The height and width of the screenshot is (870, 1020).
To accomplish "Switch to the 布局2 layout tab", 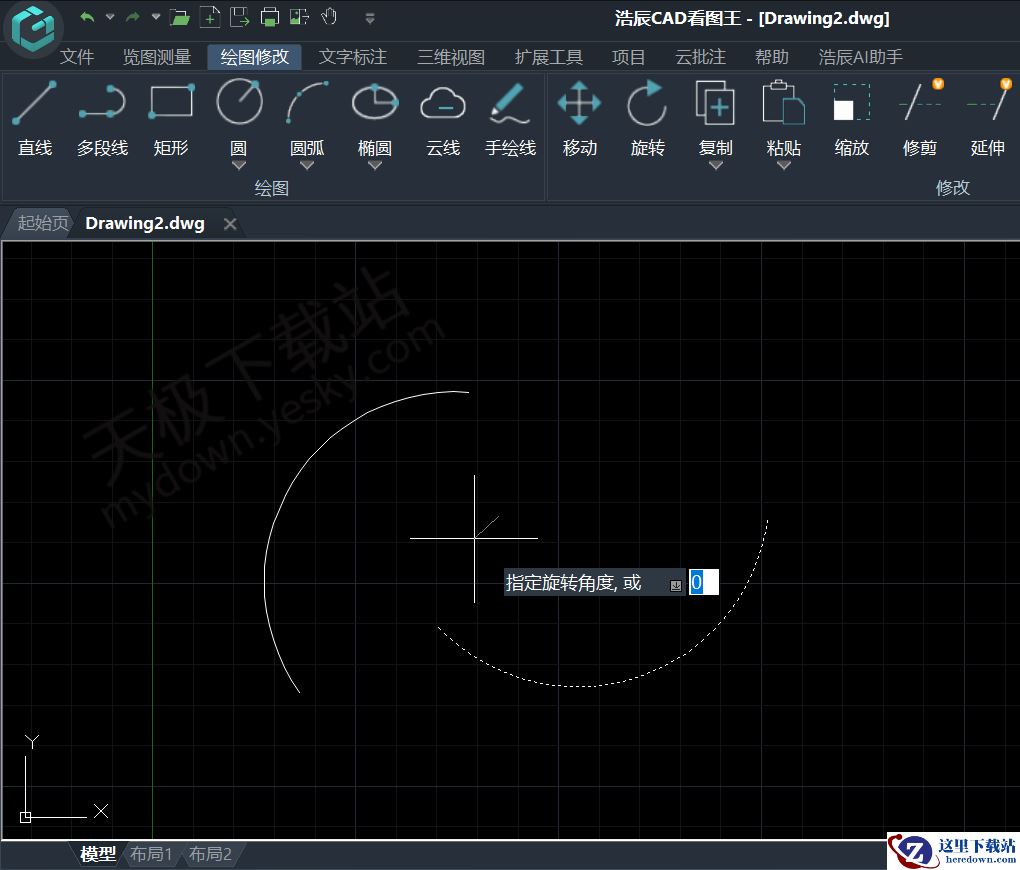I will click(x=209, y=854).
